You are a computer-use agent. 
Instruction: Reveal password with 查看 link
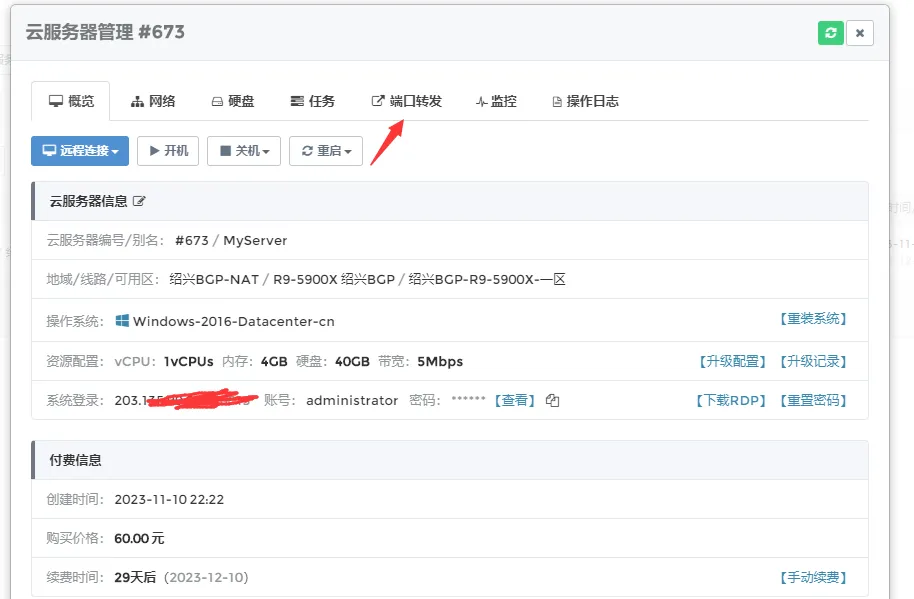coord(515,400)
